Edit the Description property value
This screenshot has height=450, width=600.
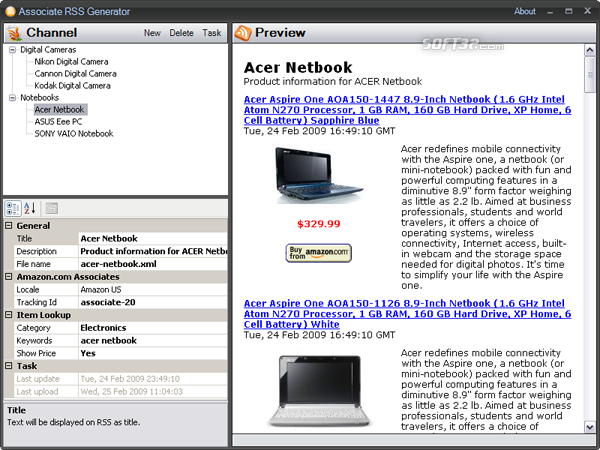point(153,251)
